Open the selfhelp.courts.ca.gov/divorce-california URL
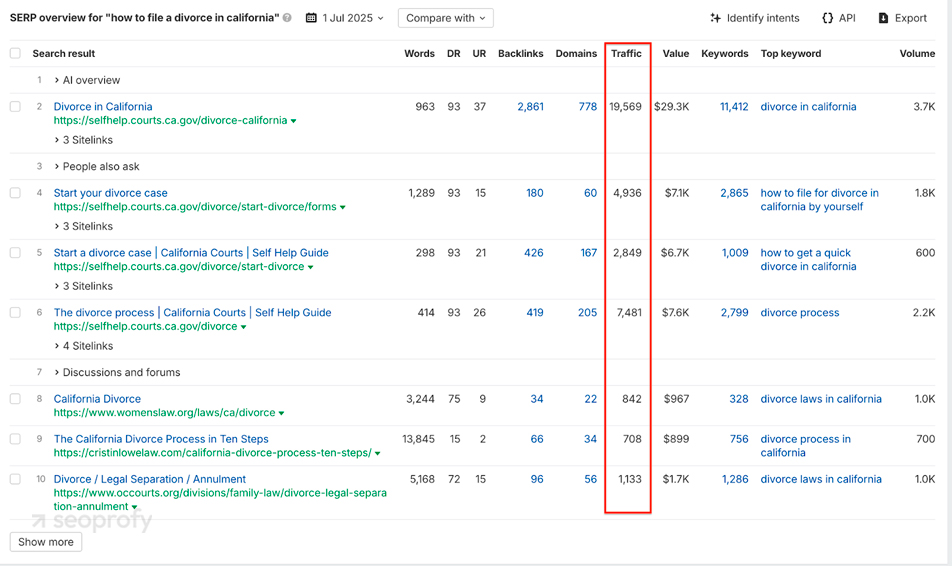Screen dimensions: 952x566 click(x=170, y=120)
